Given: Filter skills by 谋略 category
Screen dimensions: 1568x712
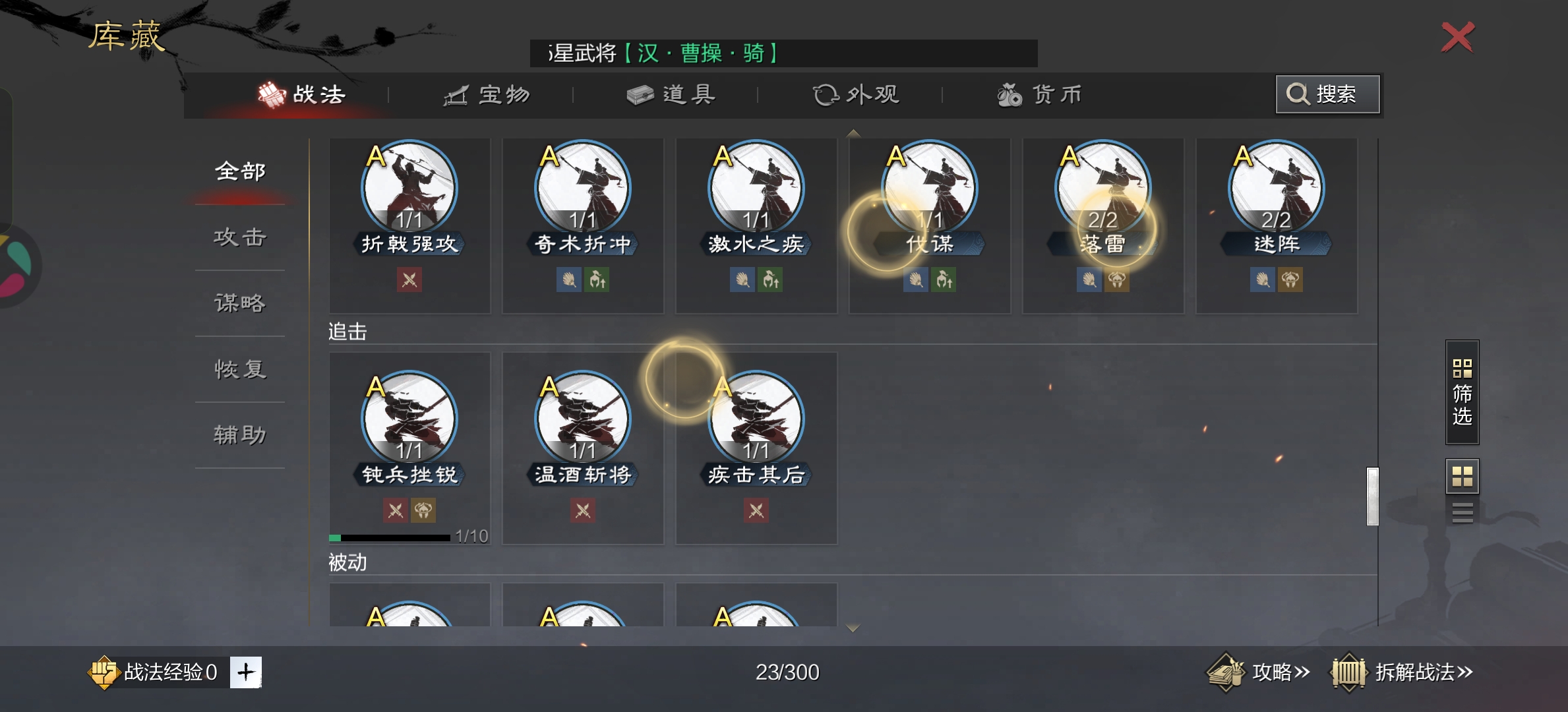Looking at the screenshot, I should pyautogui.click(x=240, y=303).
